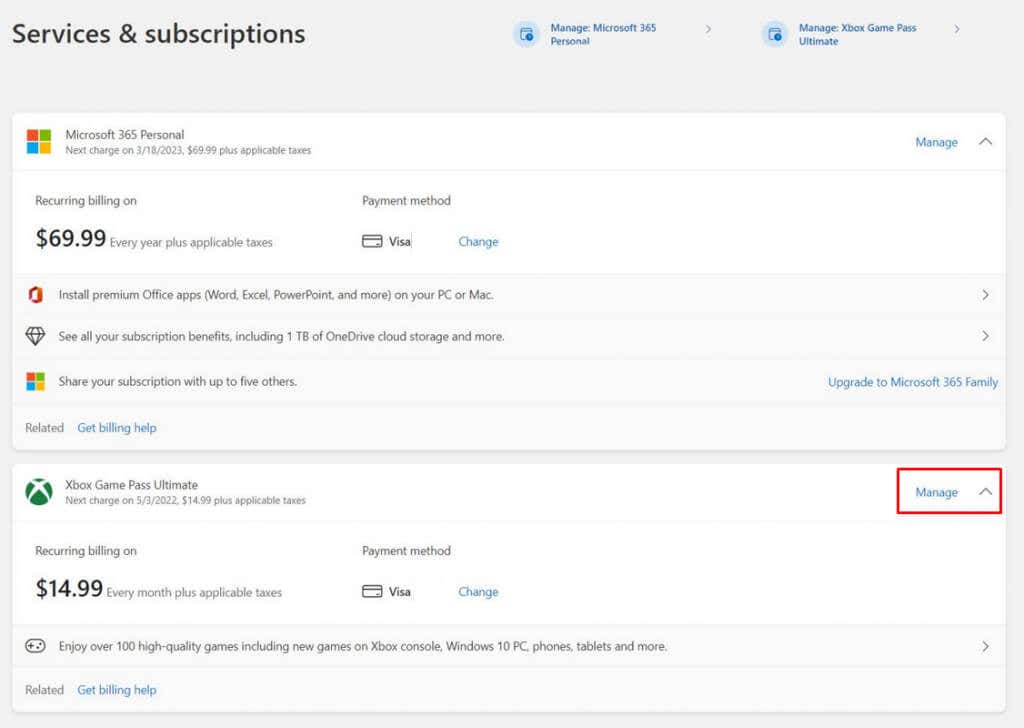Viewport: 1024px width, 728px height.
Task: Click the Microsoft 365 Personal title
Action: coord(125,135)
